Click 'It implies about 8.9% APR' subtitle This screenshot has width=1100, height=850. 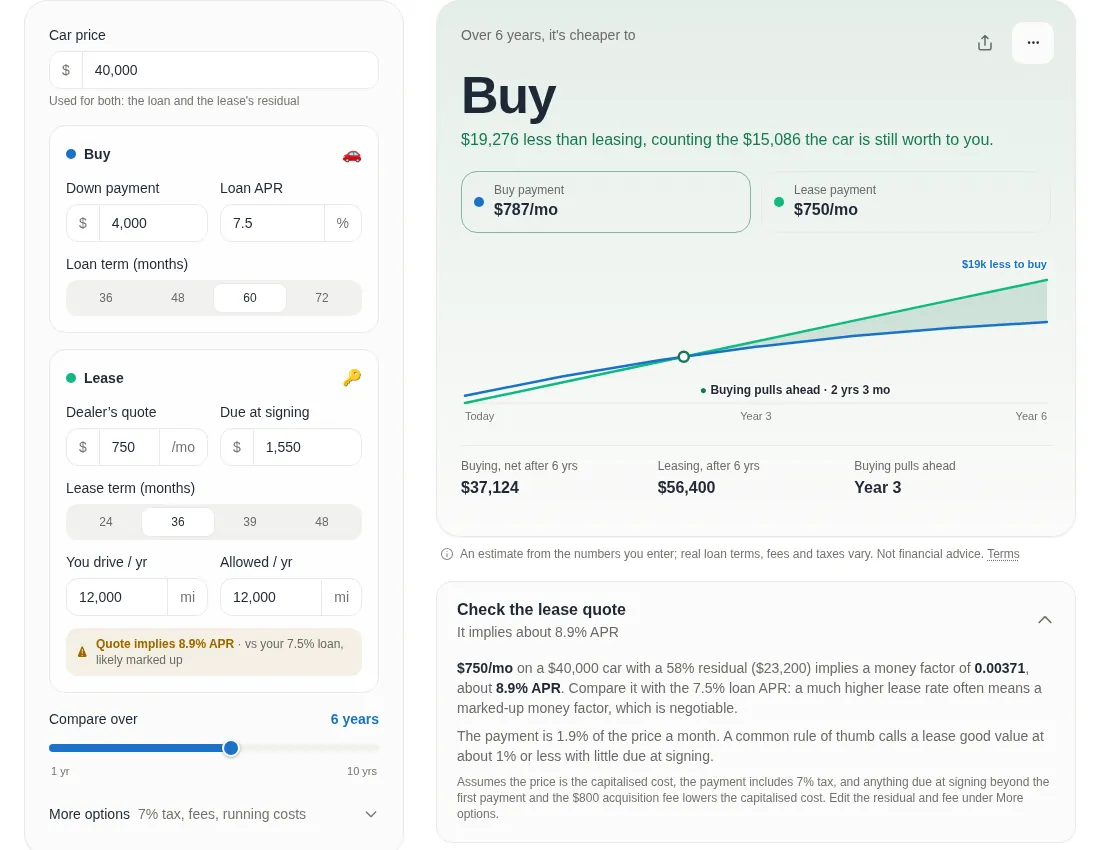tap(537, 633)
